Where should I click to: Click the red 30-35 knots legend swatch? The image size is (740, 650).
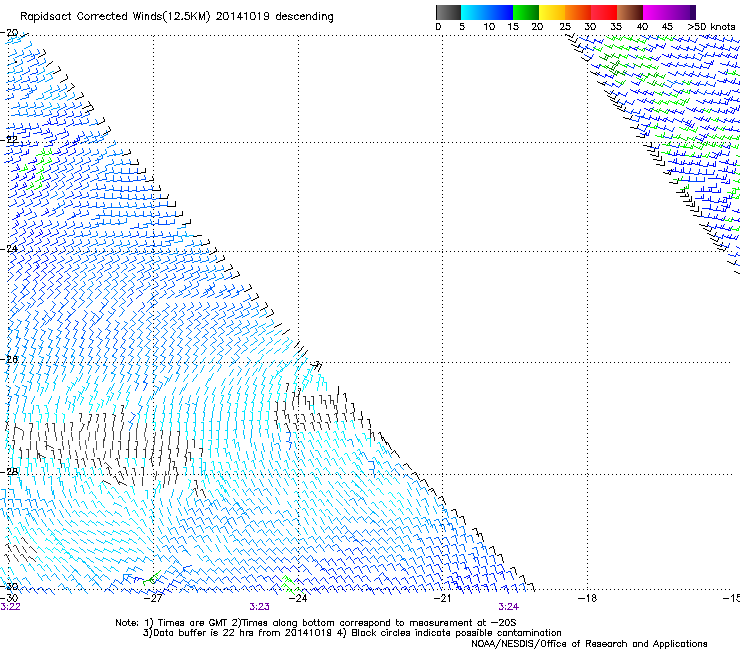click(x=604, y=12)
